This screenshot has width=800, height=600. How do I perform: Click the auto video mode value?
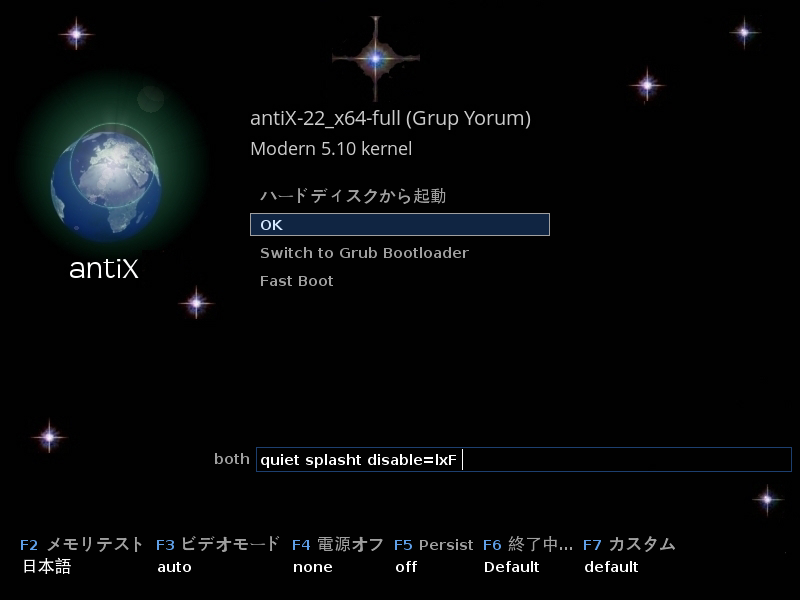coord(174,567)
